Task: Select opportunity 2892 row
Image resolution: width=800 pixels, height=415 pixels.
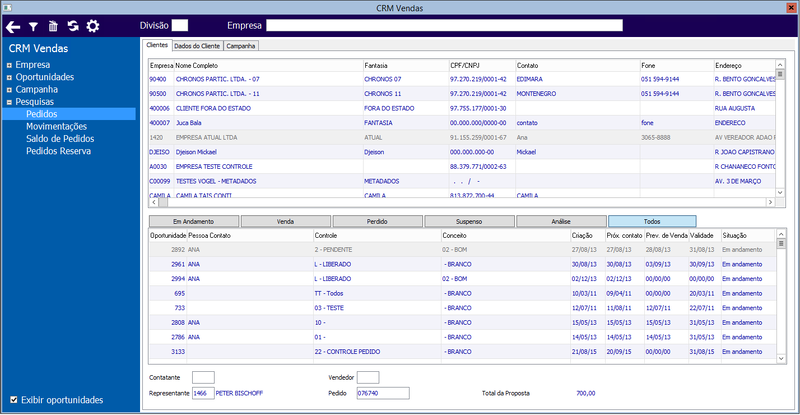Action: coord(462,250)
